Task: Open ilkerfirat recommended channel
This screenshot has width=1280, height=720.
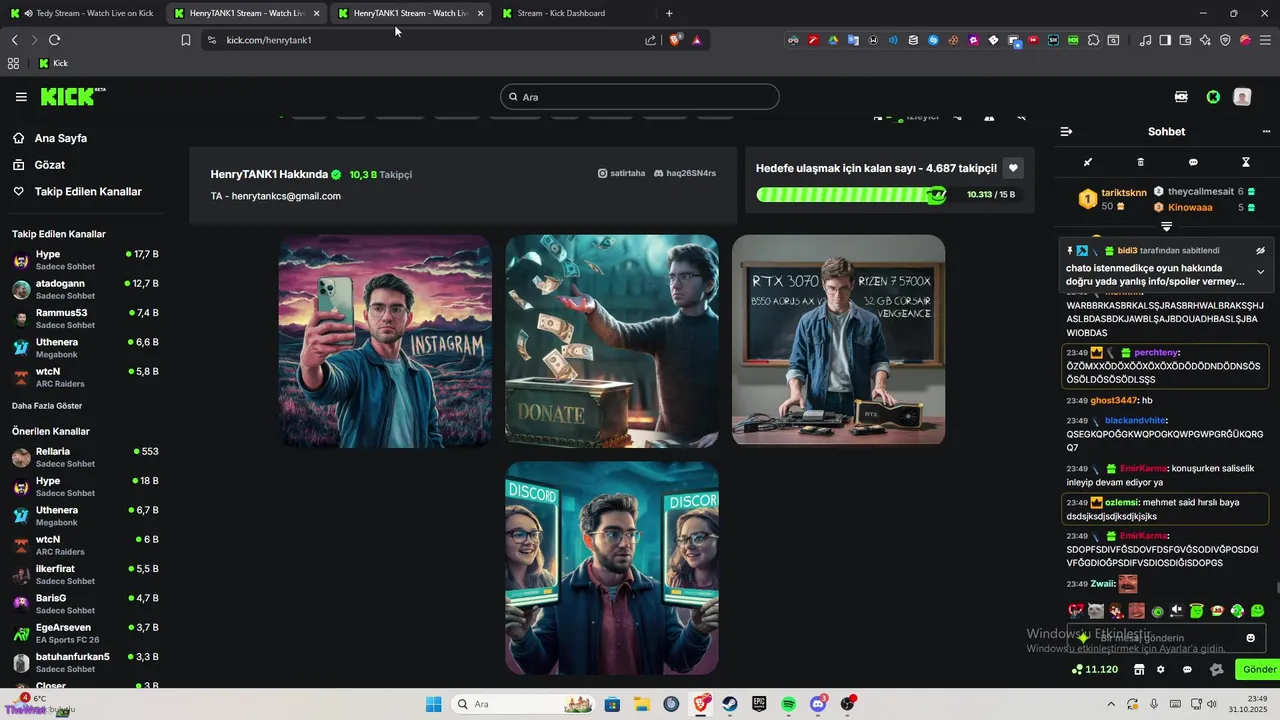Action: pos(85,574)
